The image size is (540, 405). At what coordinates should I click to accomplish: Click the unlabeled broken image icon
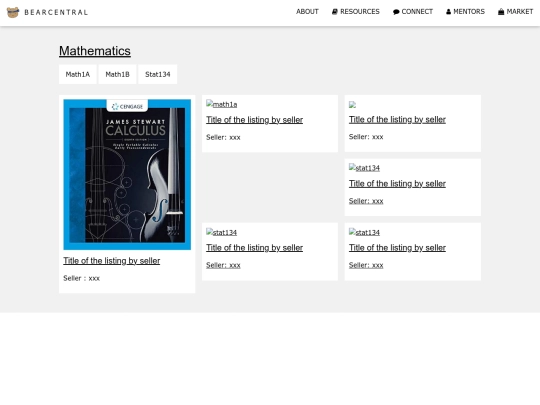coord(352,105)
